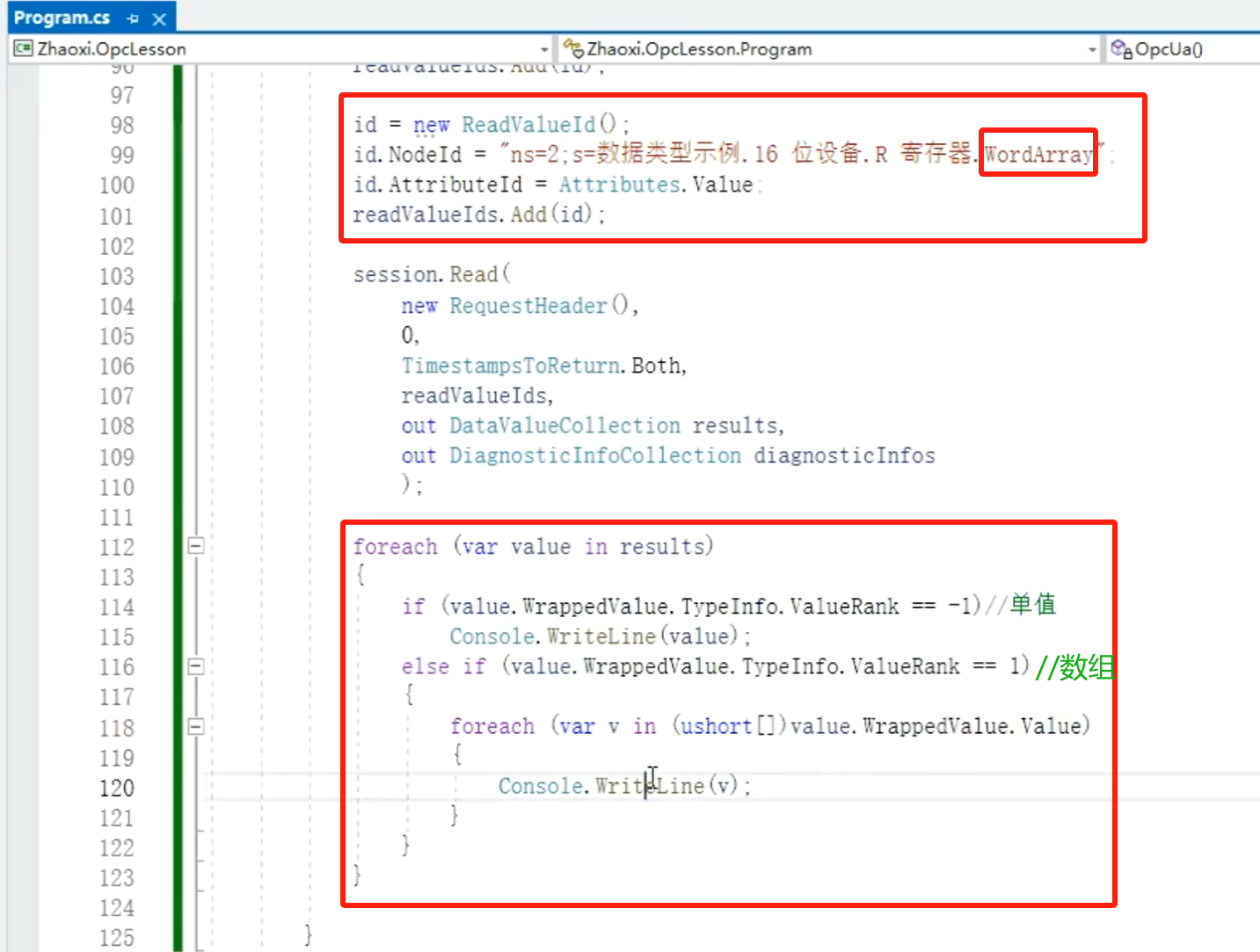Collapse the else if block at line 116
This screenshot has height=952, width=1260.
pos(196,666)
